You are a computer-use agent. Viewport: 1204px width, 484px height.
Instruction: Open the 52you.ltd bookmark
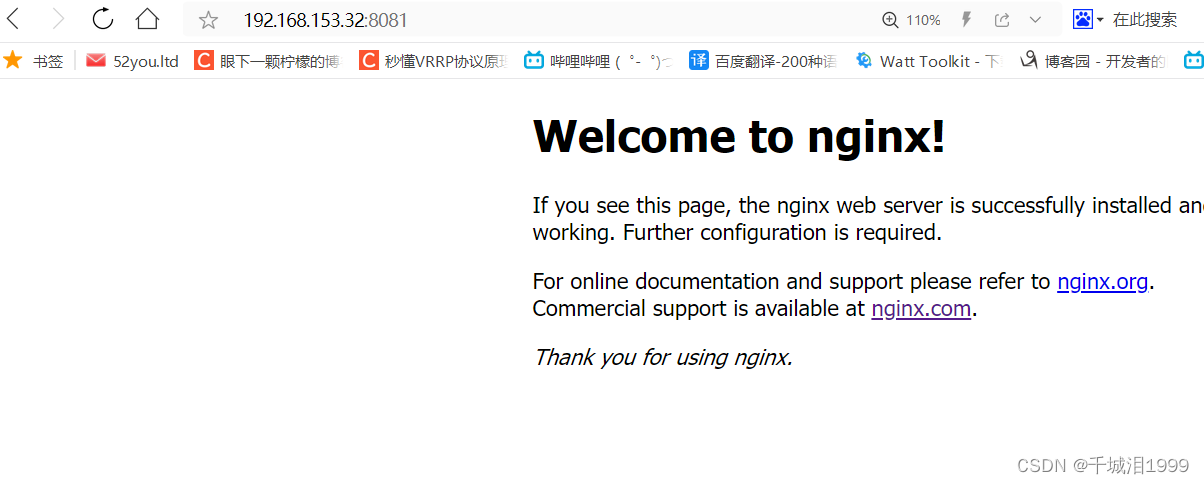tap(132, 61)
